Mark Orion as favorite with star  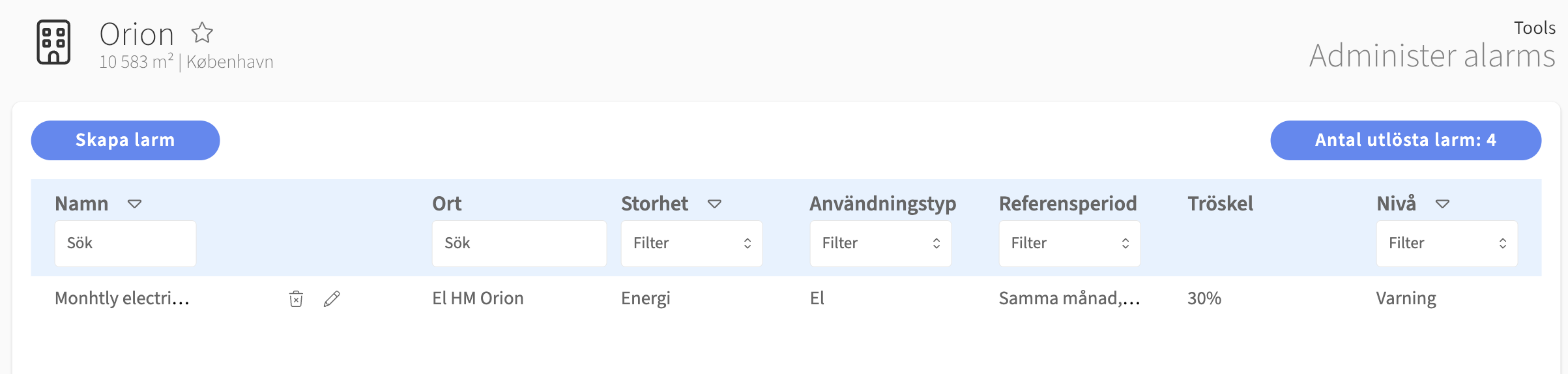(x=202, y=33)
